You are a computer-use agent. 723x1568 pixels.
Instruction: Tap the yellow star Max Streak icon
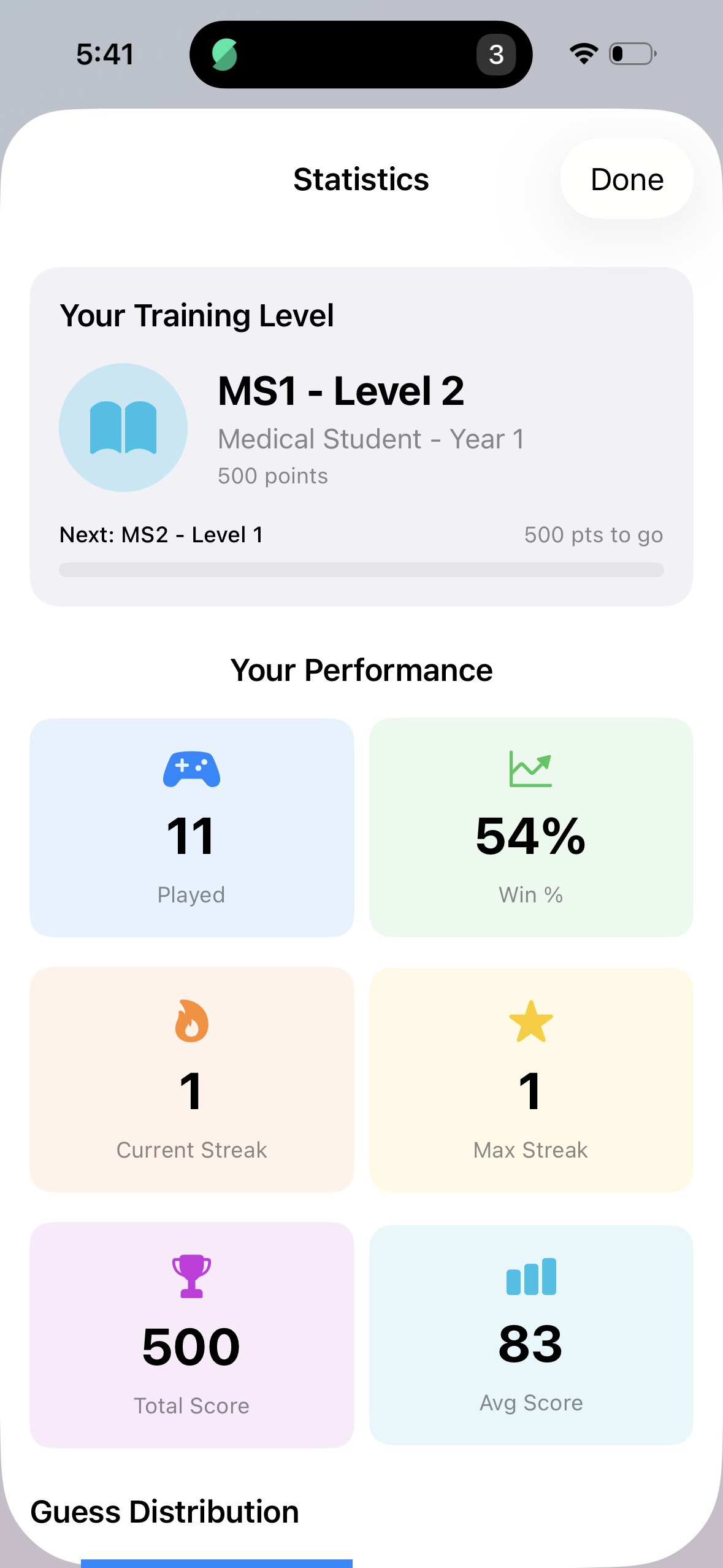click(x=531, y=1021)
